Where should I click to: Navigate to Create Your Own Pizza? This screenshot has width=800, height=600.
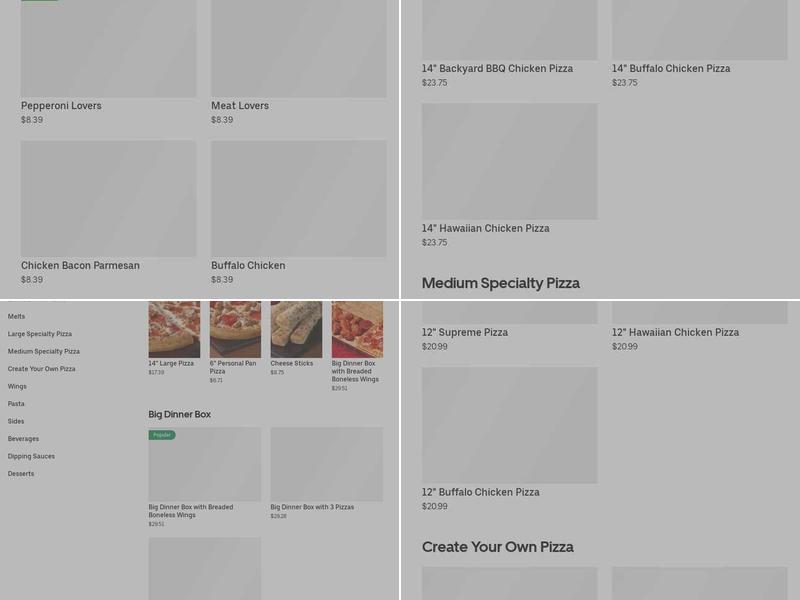(40, 368)
